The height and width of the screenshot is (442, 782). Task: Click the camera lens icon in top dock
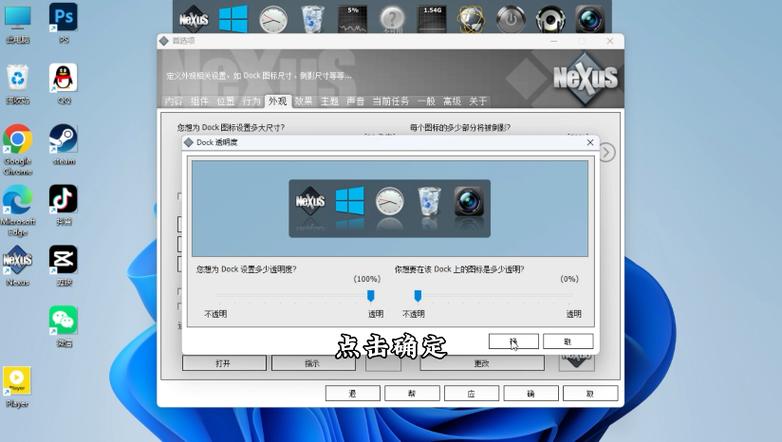[589, 19]
